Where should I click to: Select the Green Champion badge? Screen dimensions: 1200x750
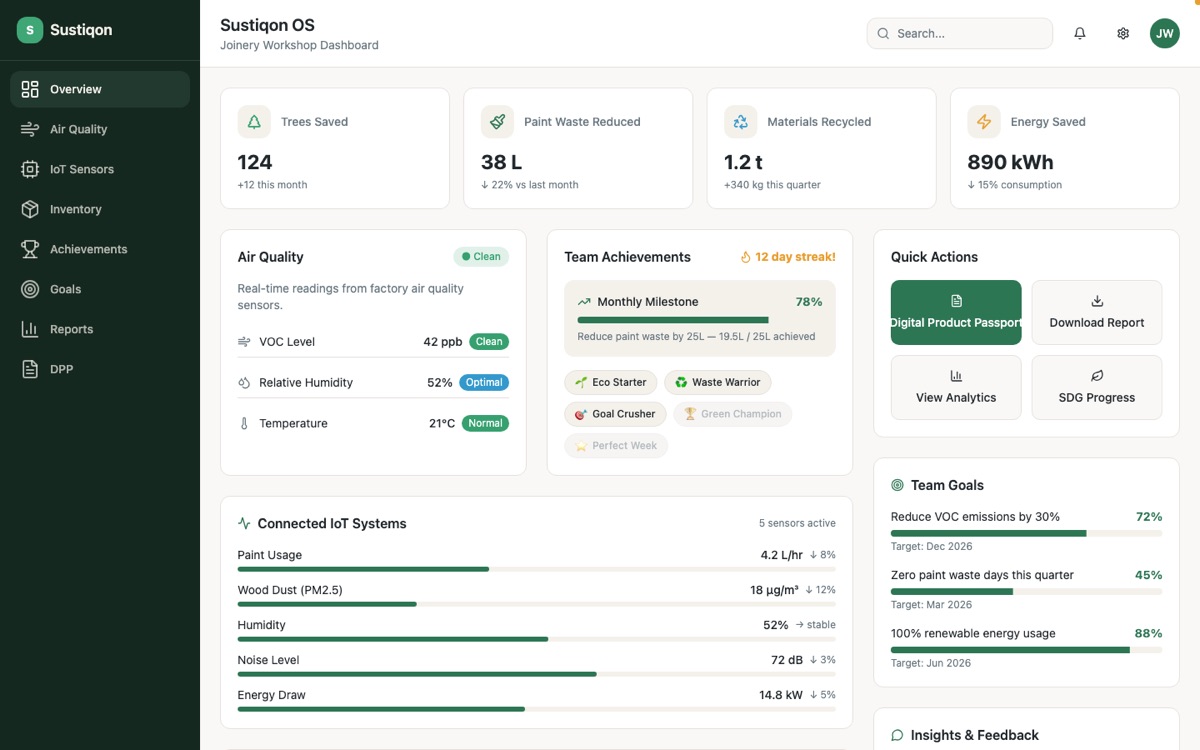tap(732, 414)
